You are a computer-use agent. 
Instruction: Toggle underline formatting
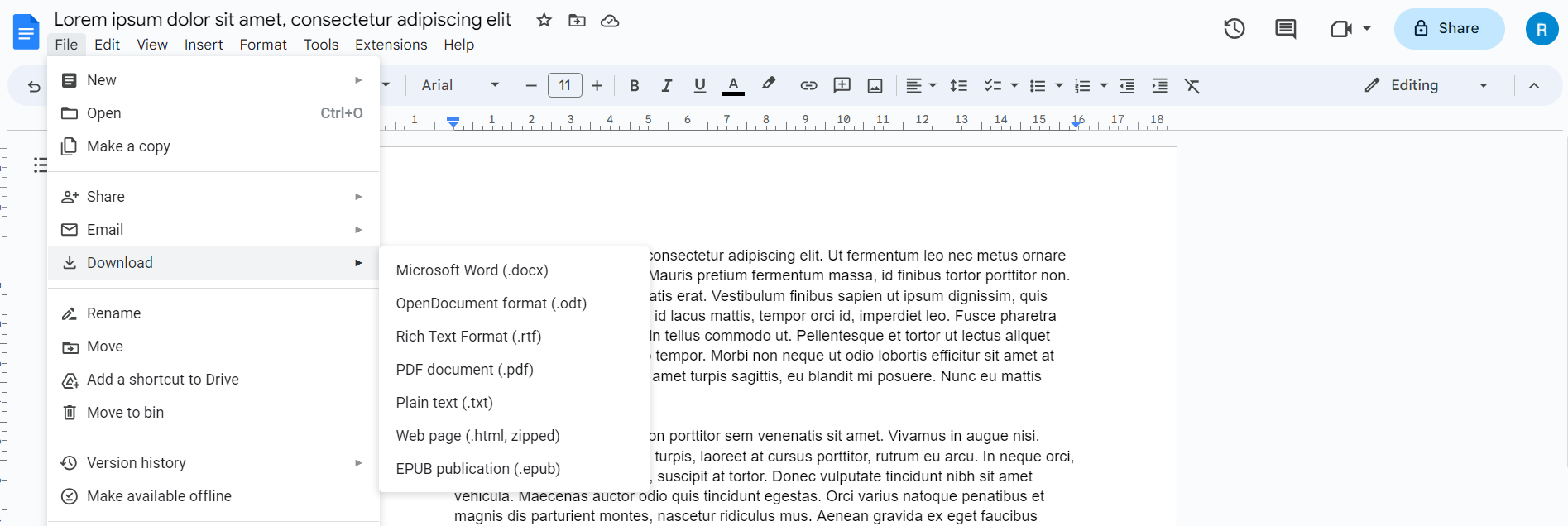[700, 86]
